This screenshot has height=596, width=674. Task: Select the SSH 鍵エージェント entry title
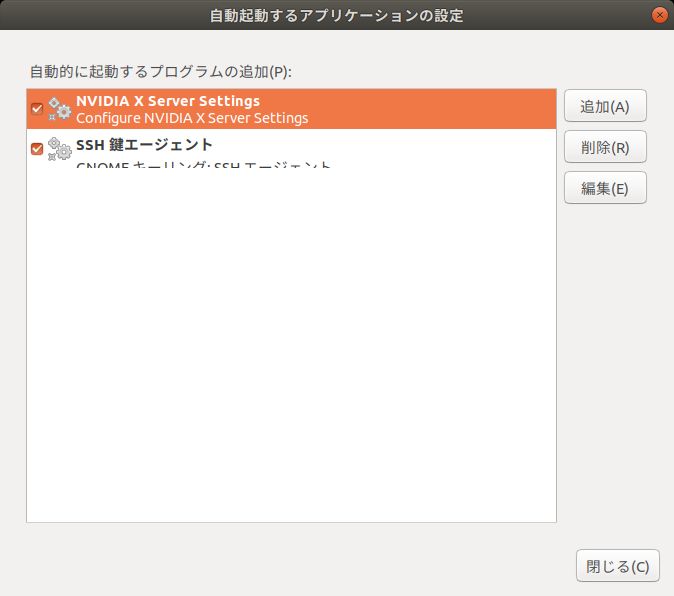point(144,145)
